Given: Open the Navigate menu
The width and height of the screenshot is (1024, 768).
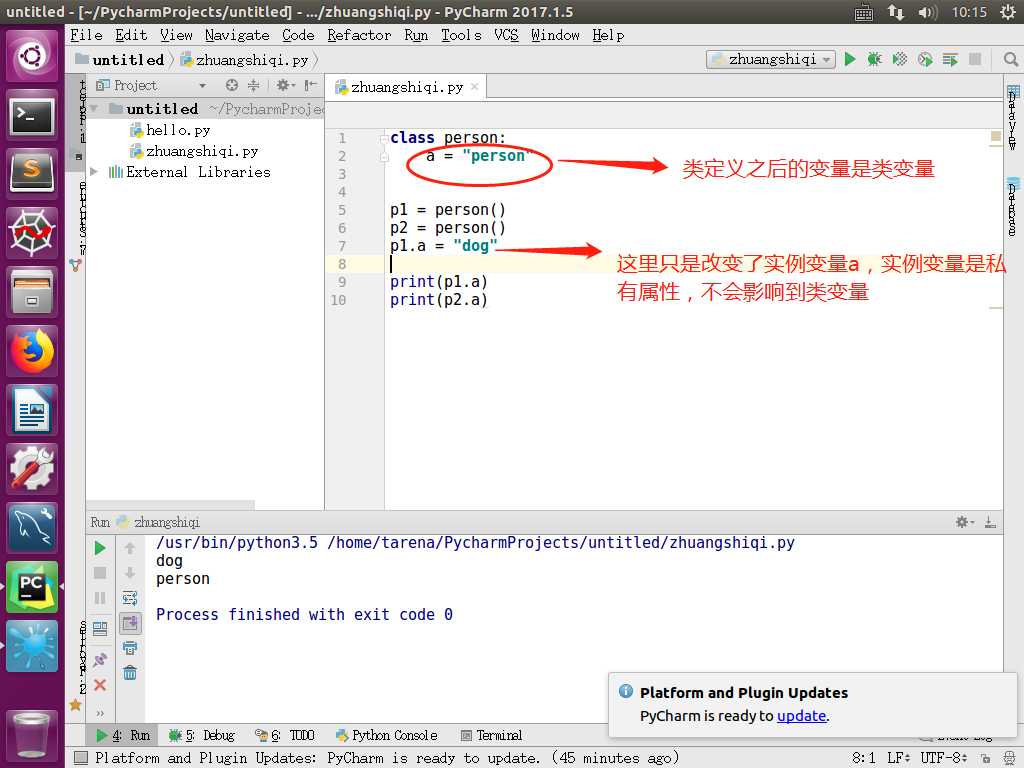Looking at the screenshot, I should pyautogui.click(x=237, y=35).
